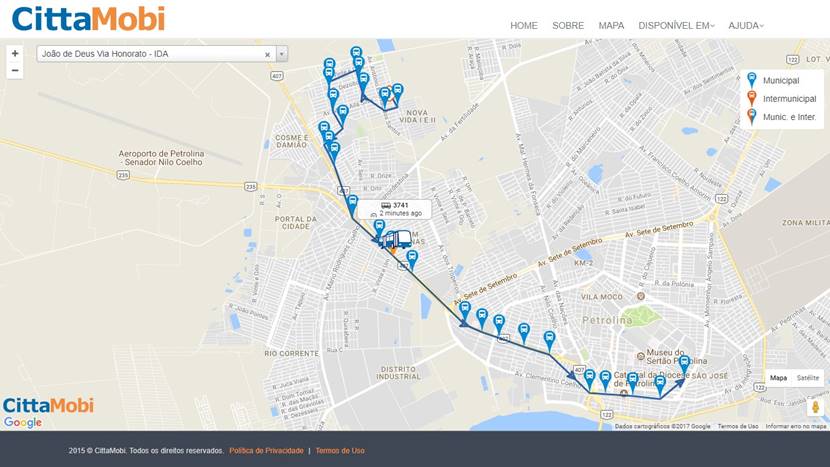Viewport: 830px width, 467px height.
Task: Select the bus stop near Museu do Sertão
Action: click(684, 365)
